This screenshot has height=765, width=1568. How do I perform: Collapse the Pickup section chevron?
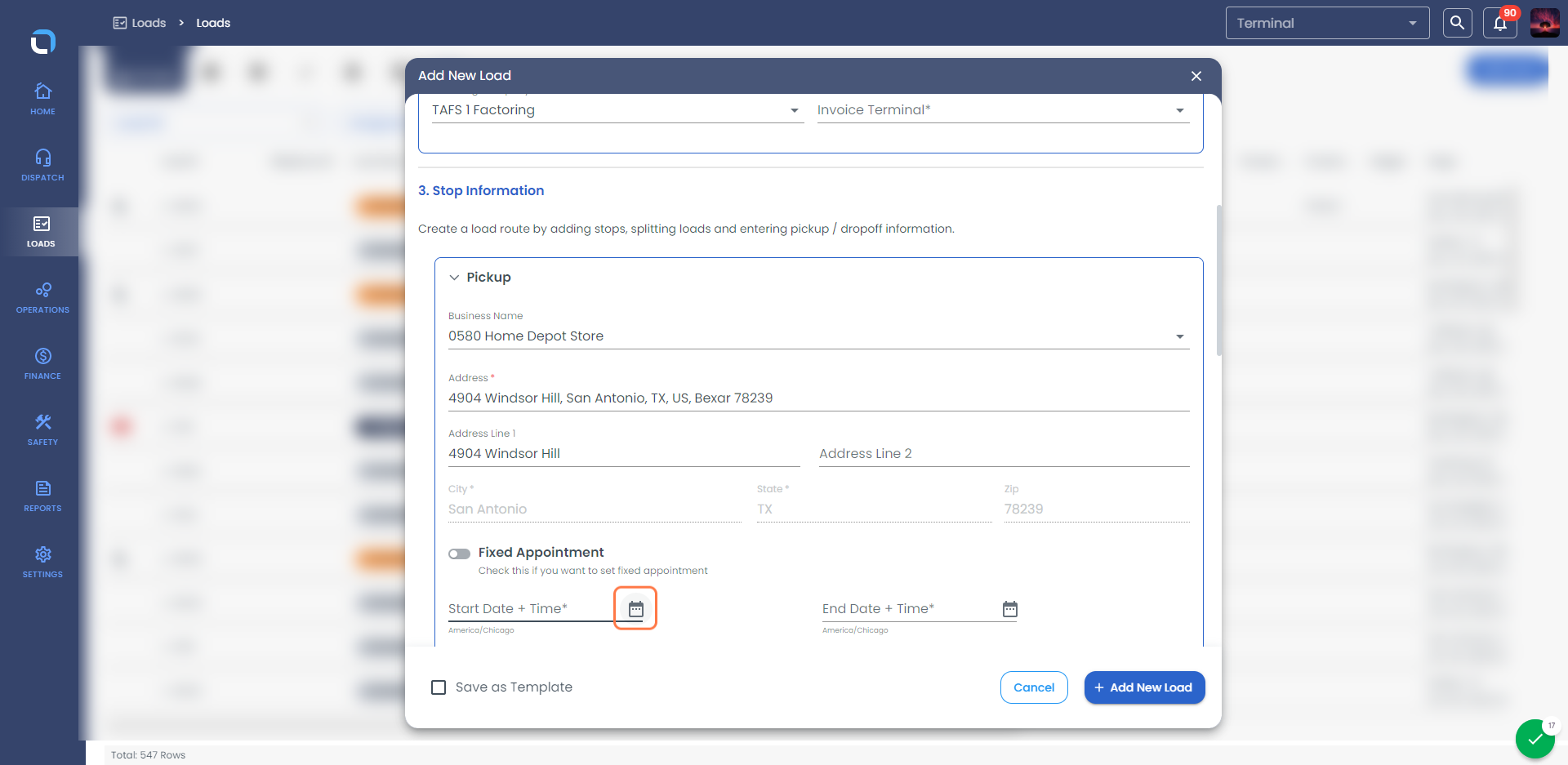(454, 278)
